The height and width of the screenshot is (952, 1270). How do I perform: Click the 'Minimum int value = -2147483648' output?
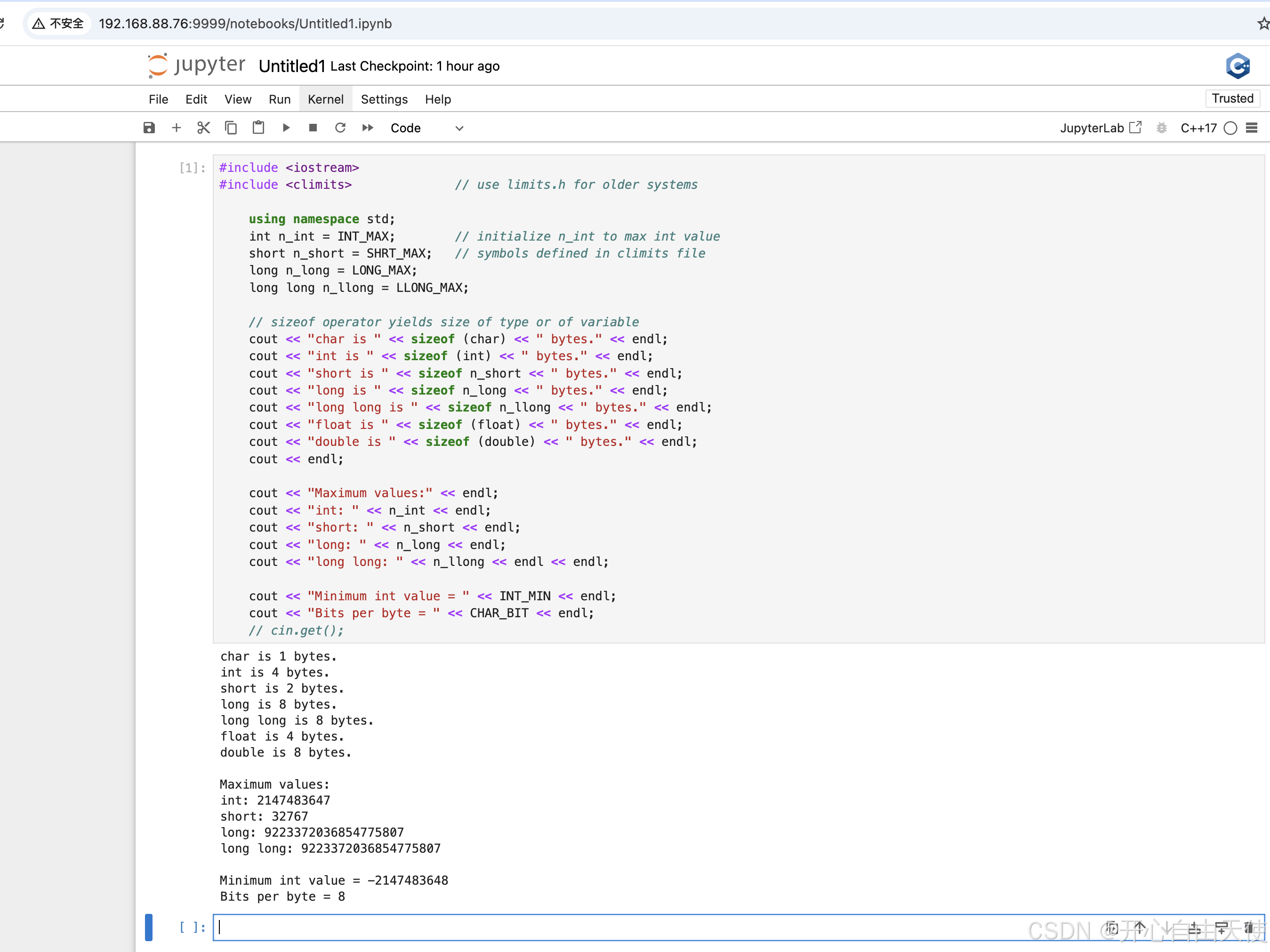coord(334,880)
